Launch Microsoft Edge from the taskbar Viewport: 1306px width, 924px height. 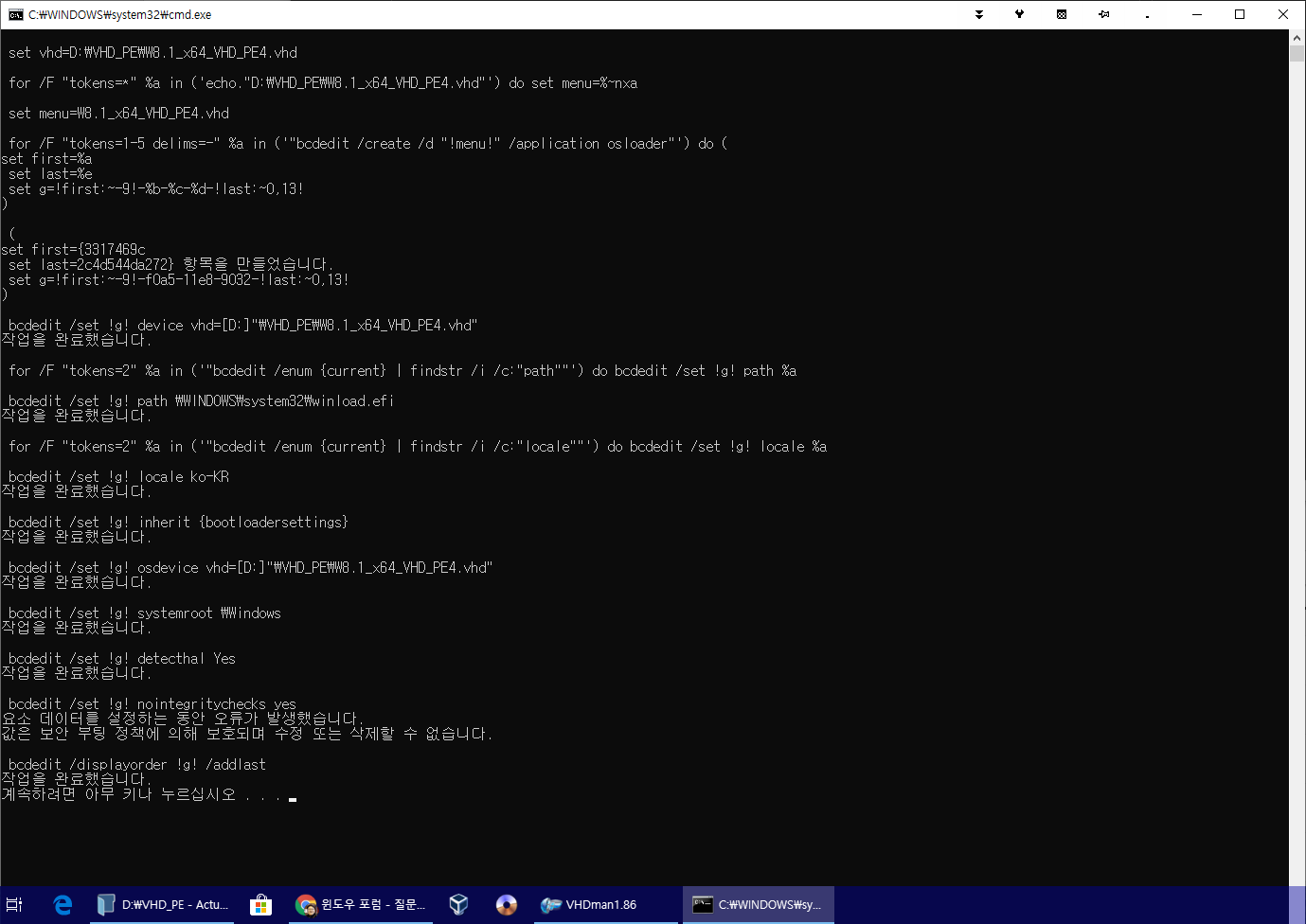coord(63,905)
